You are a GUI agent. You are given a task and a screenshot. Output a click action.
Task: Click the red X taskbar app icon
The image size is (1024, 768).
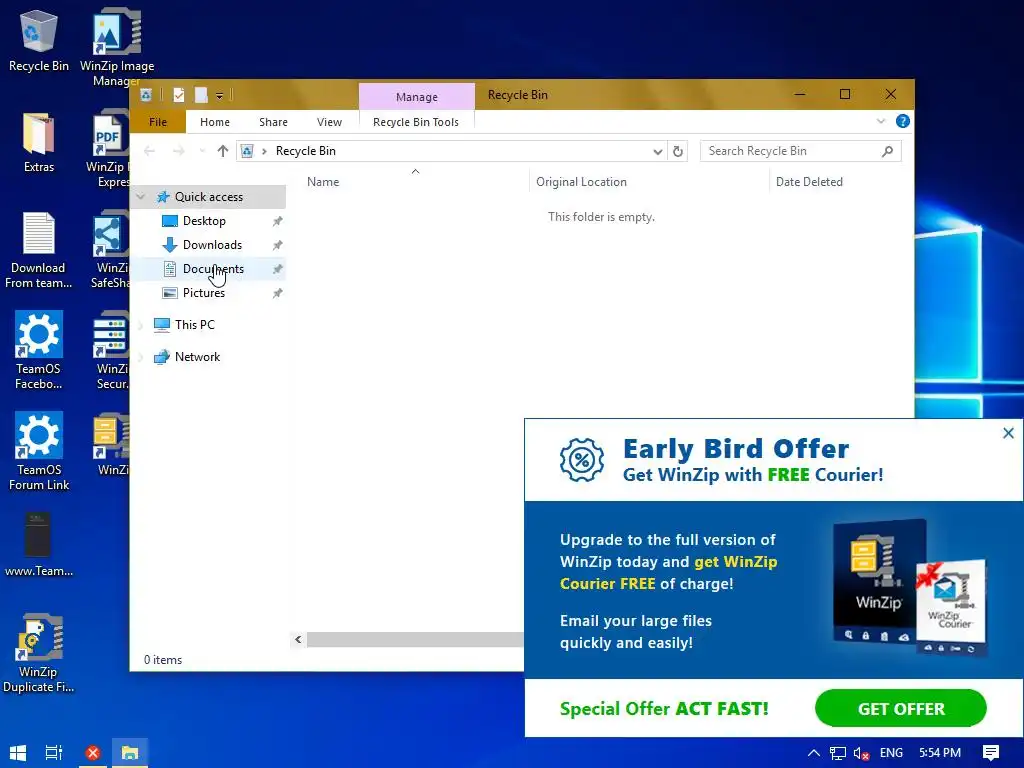tap(93, 753)
